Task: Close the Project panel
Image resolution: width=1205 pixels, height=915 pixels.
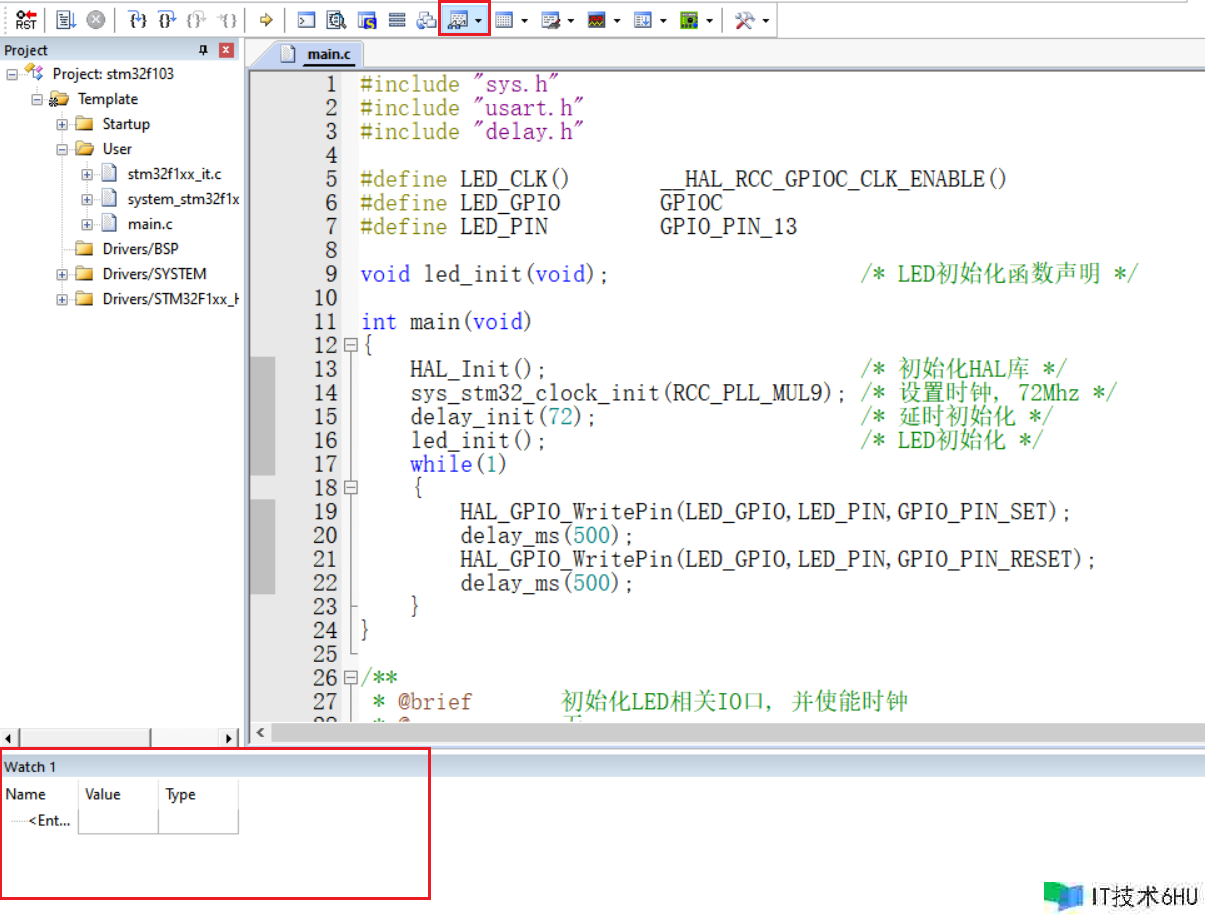Action: pyautogui.click(x=226, y=50)
